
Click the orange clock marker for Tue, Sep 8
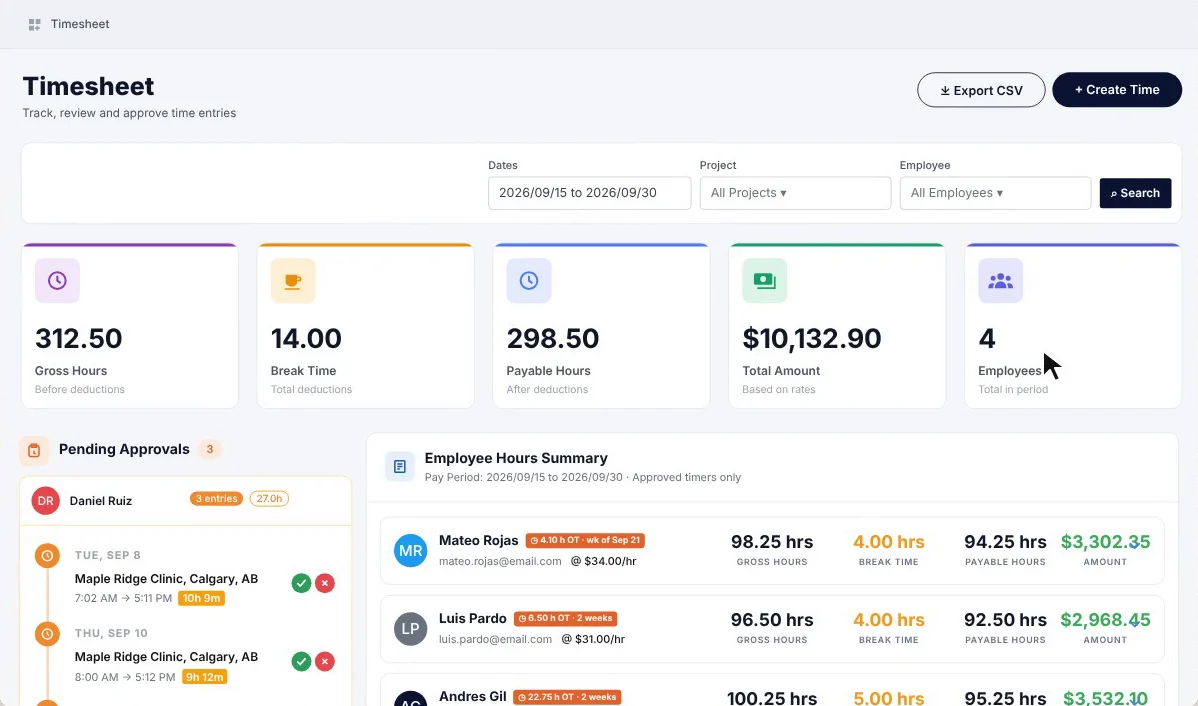click(47, 555)
